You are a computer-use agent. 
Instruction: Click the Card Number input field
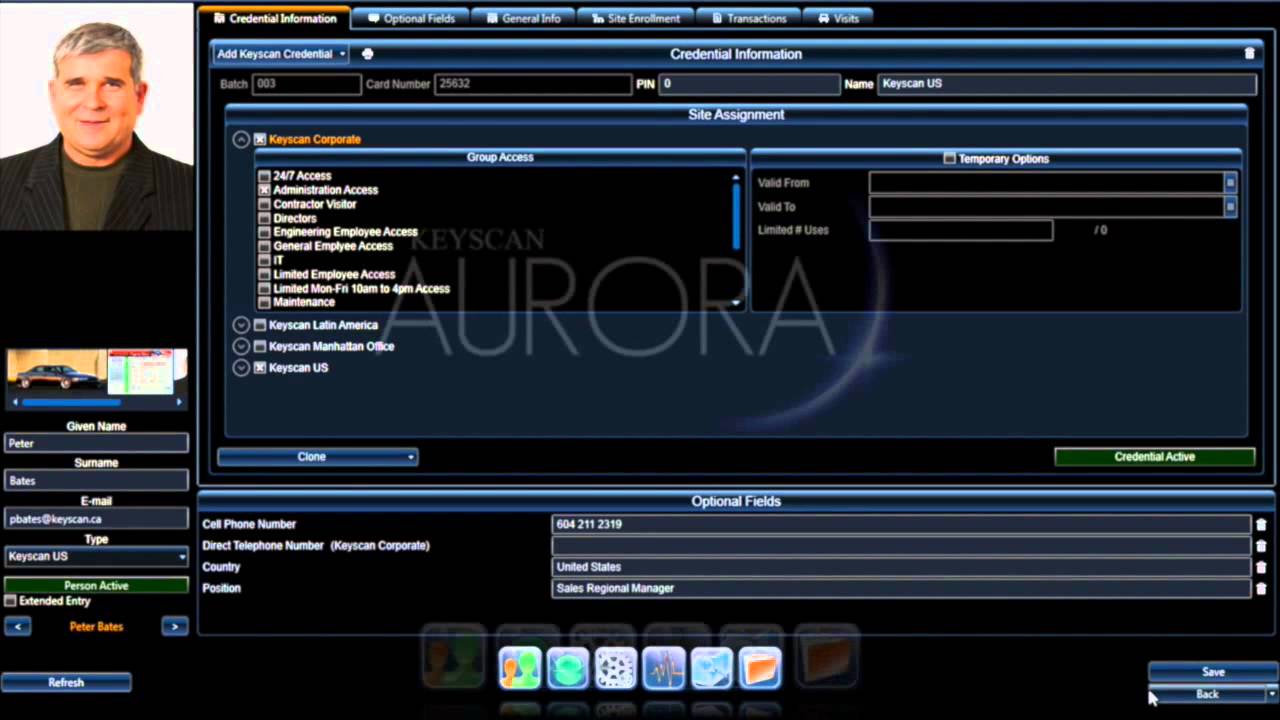click(x=533, y=84)
